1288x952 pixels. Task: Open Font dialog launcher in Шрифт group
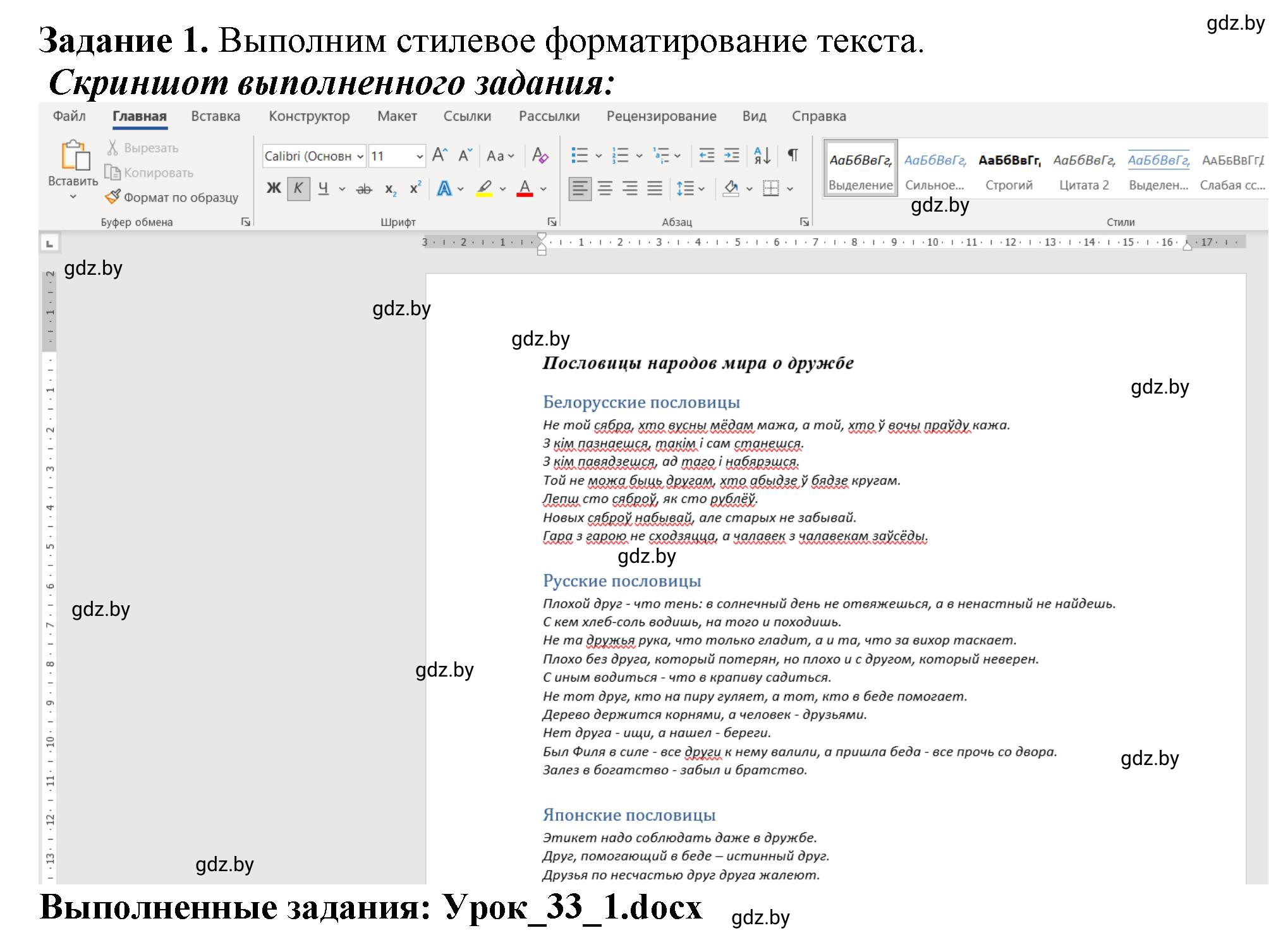(552, 222)
